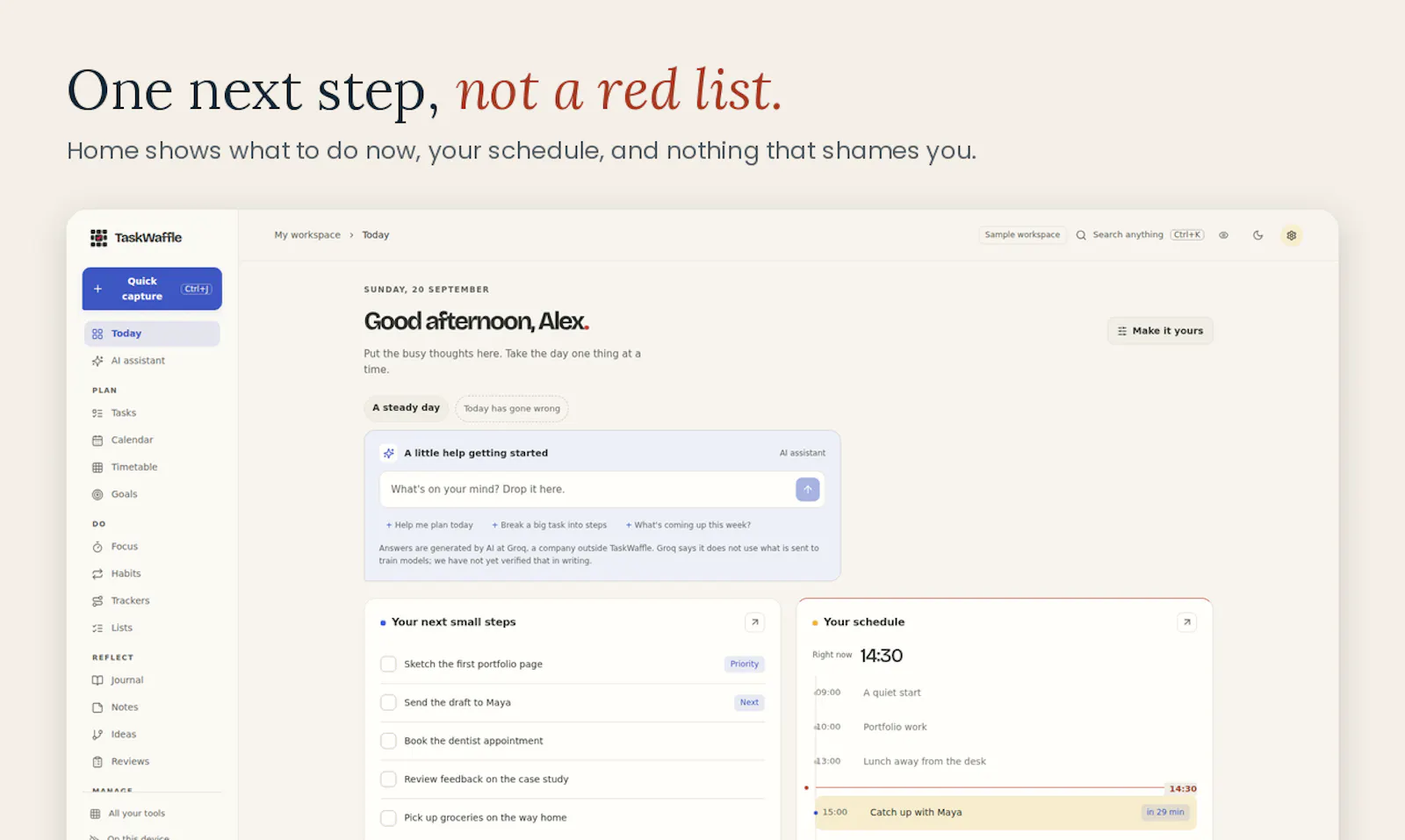The height and width of the screenshot is (840, 1405).
Task: Click the Notes page icon
Action: 97,707
